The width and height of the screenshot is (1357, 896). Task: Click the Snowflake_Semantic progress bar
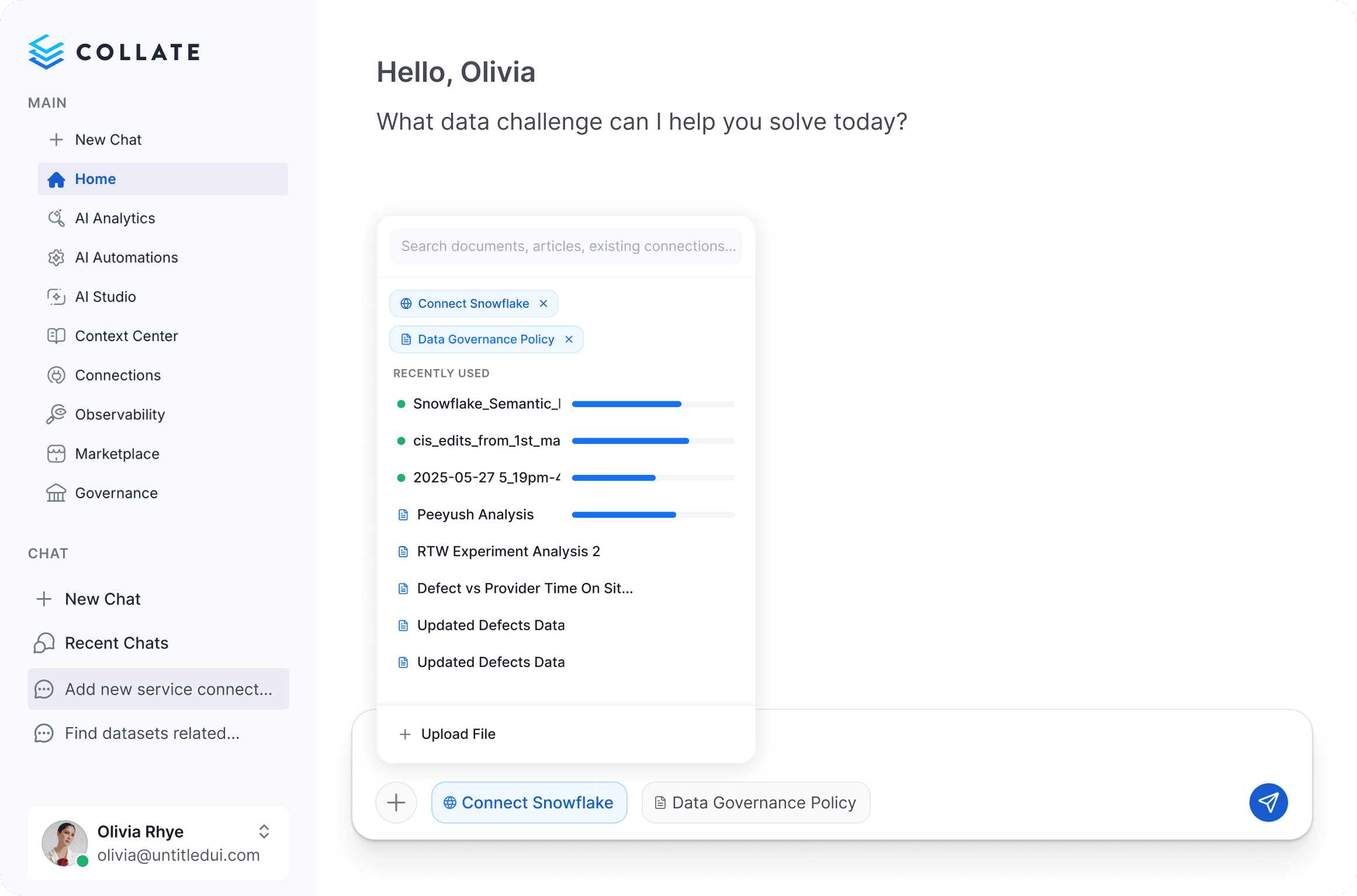(x=653, y=404)
